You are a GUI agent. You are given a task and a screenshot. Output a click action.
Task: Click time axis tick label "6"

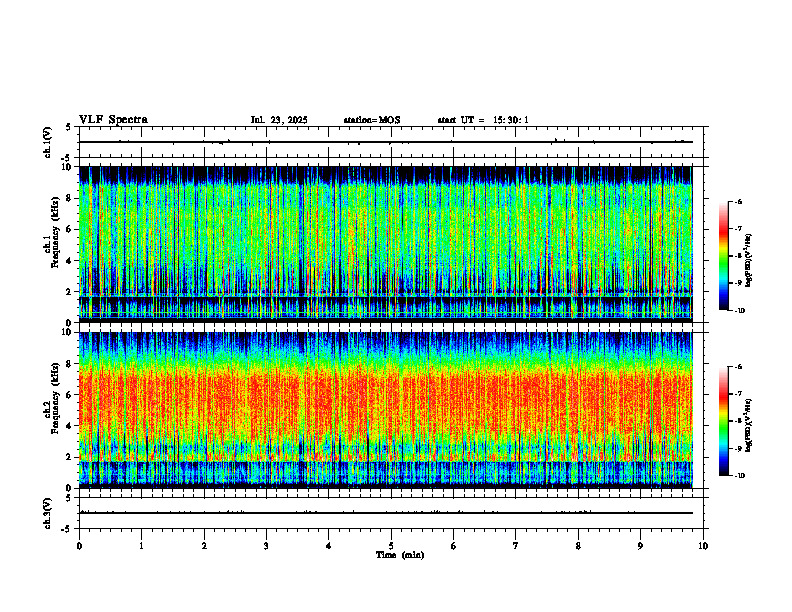pyautogui.click(x=454, y=546)
